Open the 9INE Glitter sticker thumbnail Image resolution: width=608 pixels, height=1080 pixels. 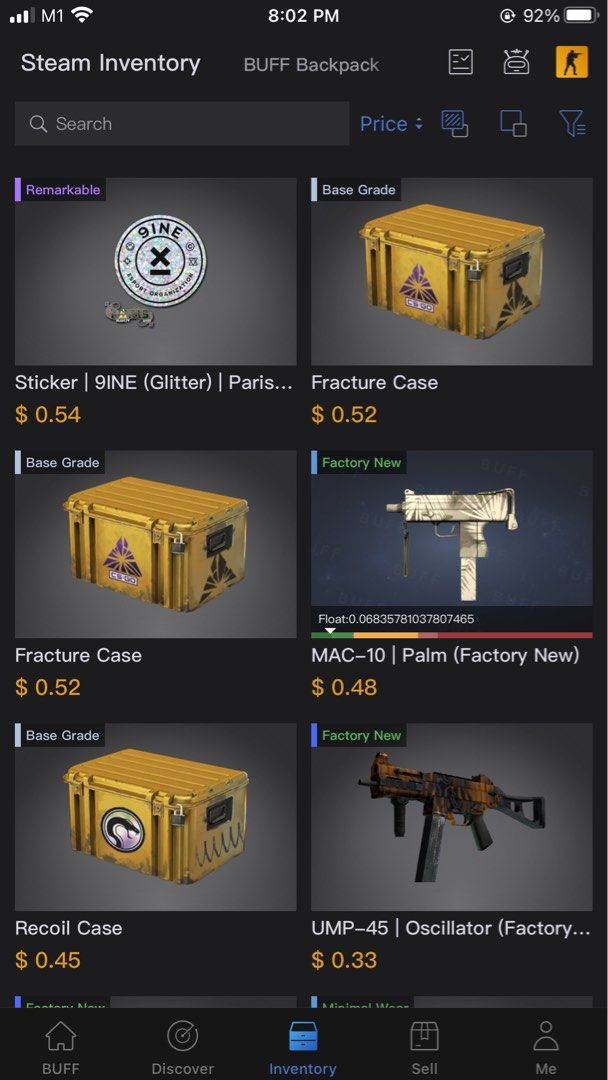pyautogui.click(x=156, y=271)
